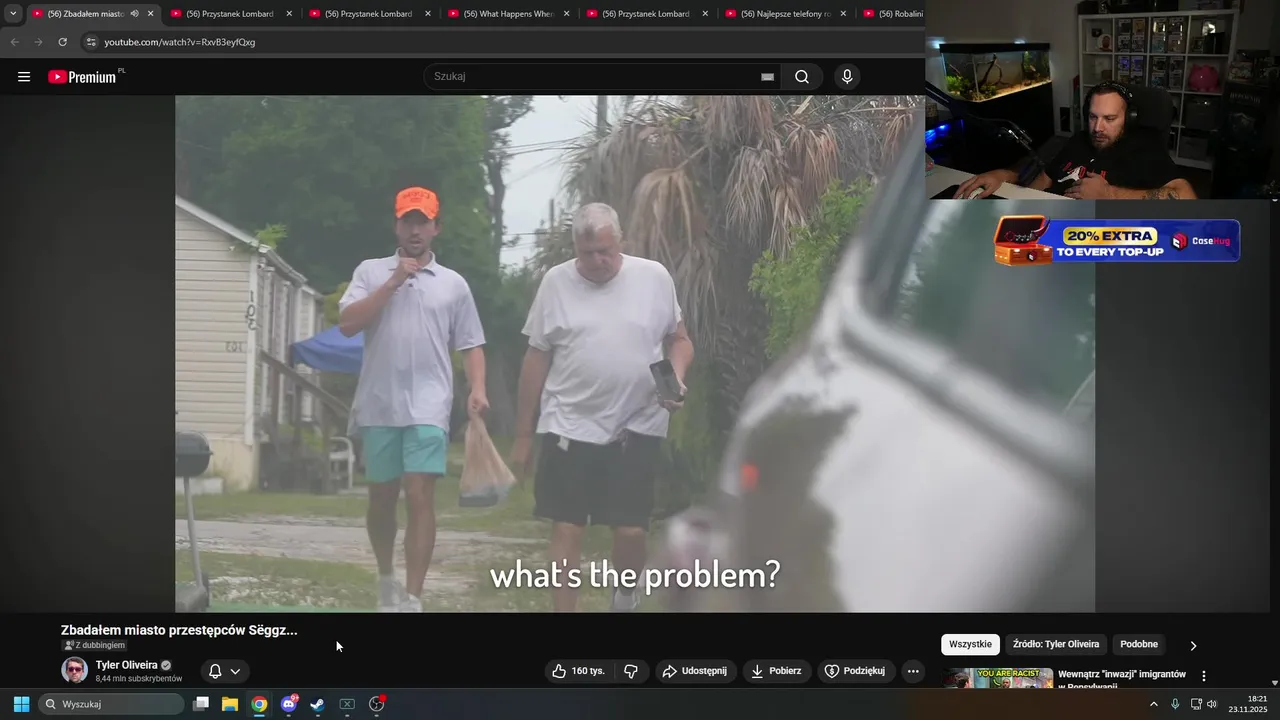Reload the current YouTube page
The width and height of the screenshot is (1280, 720).
click(62, 42)
